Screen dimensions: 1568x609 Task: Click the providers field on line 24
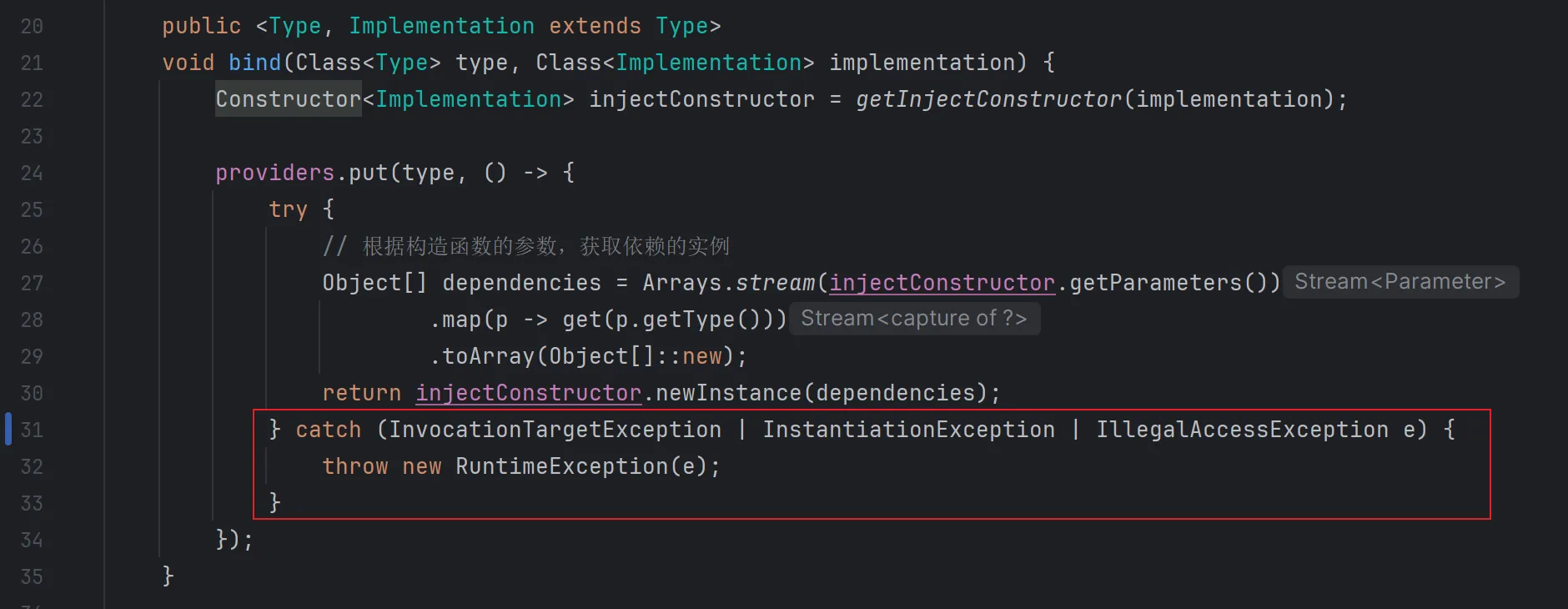tap(274, 173)
